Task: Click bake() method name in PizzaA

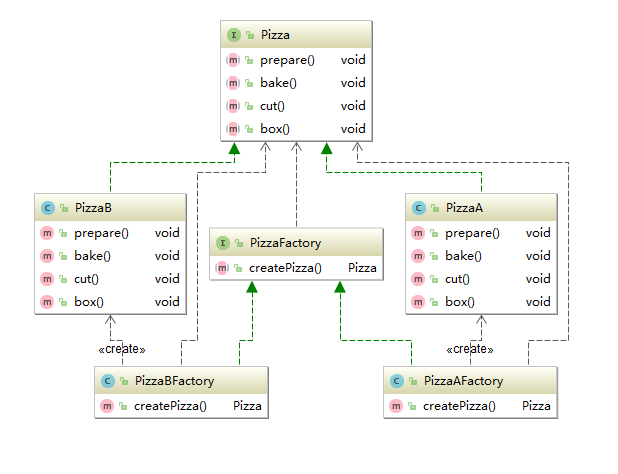Action: coord(463,256)
